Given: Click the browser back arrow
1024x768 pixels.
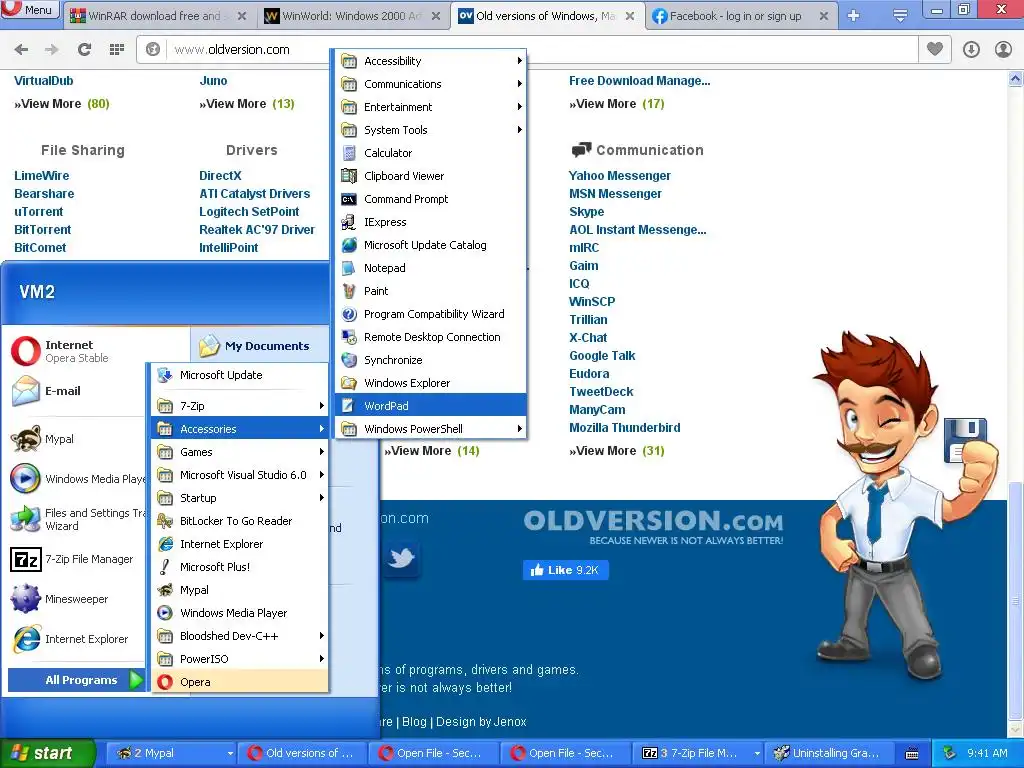Looking at the screenshot, I should click(x=22, y=49).
